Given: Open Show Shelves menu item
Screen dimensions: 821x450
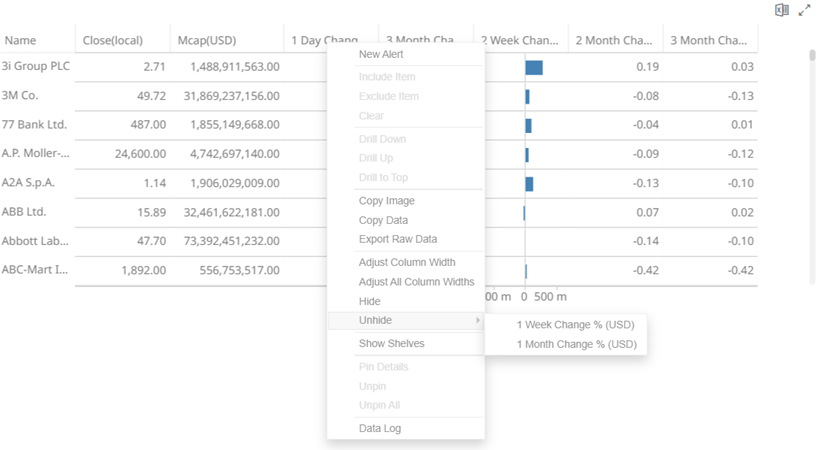Looking at the screenshot, I should pyautogui.click(x=391, y=343).
